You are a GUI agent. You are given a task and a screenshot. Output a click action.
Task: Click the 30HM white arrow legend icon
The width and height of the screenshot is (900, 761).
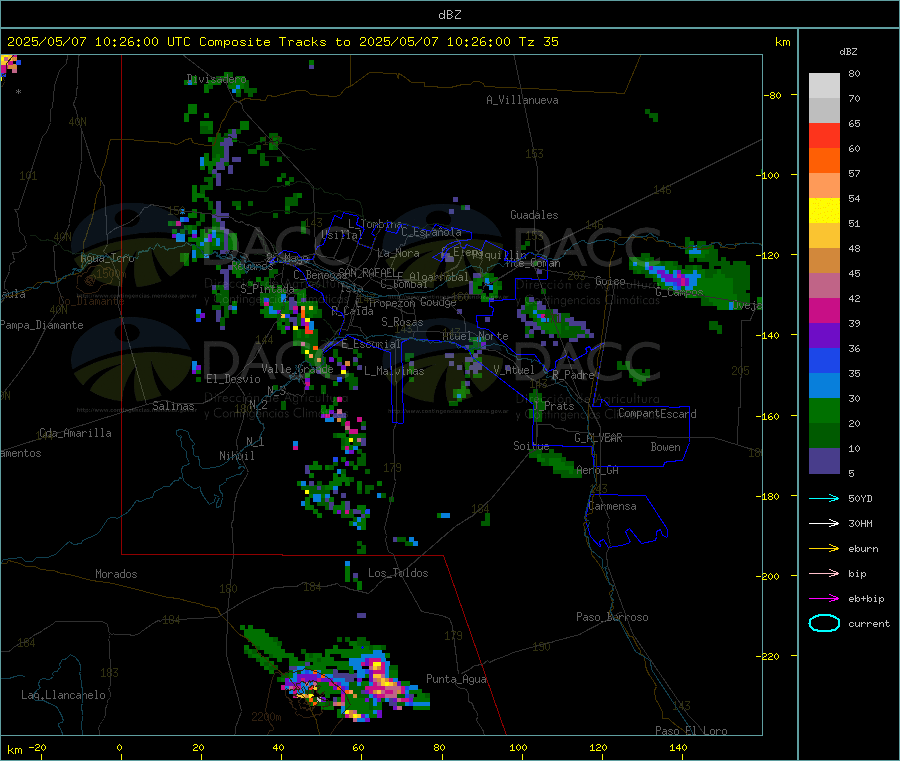pyautogui.click(x=824, y=523)
